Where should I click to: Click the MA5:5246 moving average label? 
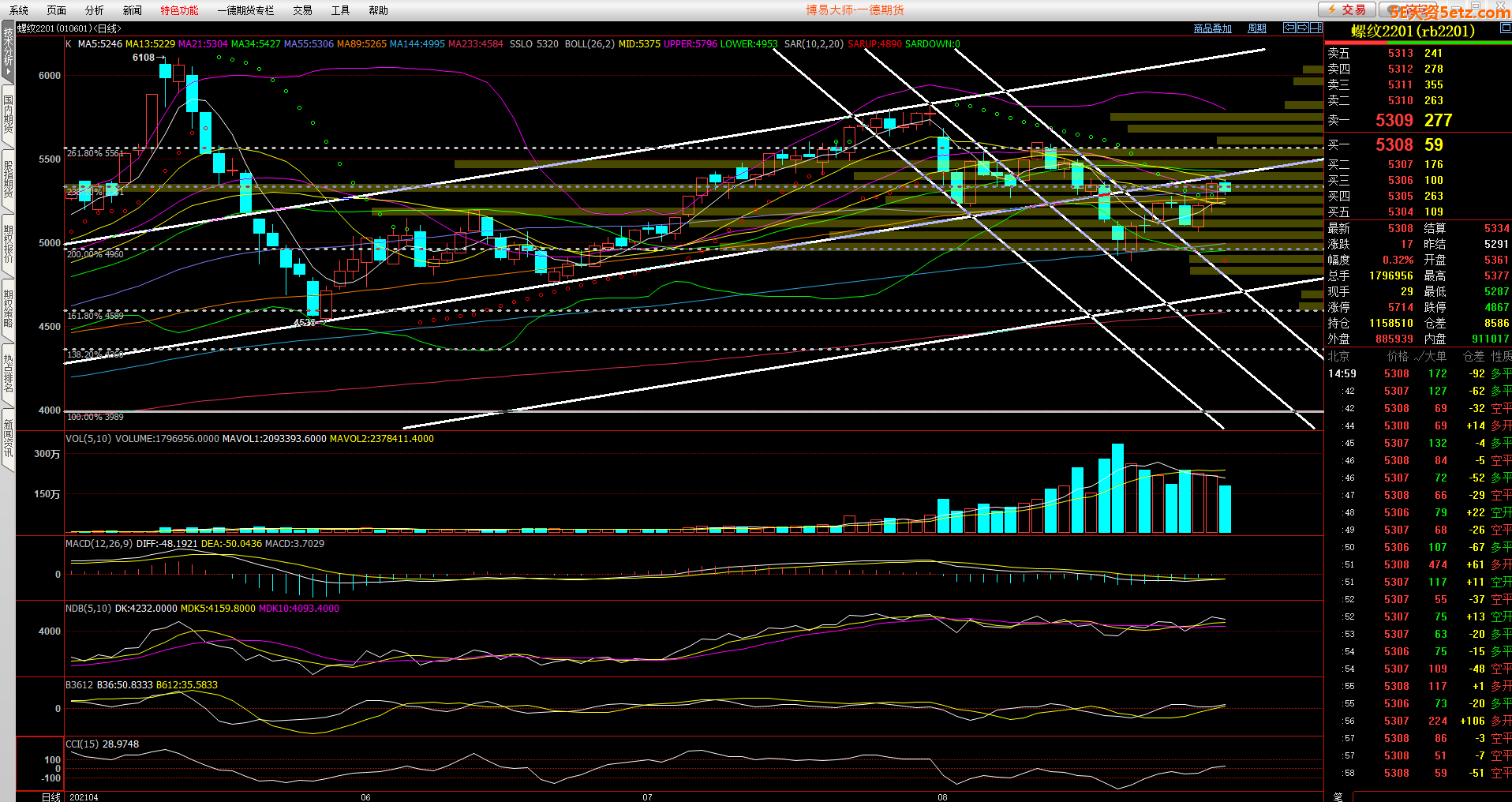point(100,44)
